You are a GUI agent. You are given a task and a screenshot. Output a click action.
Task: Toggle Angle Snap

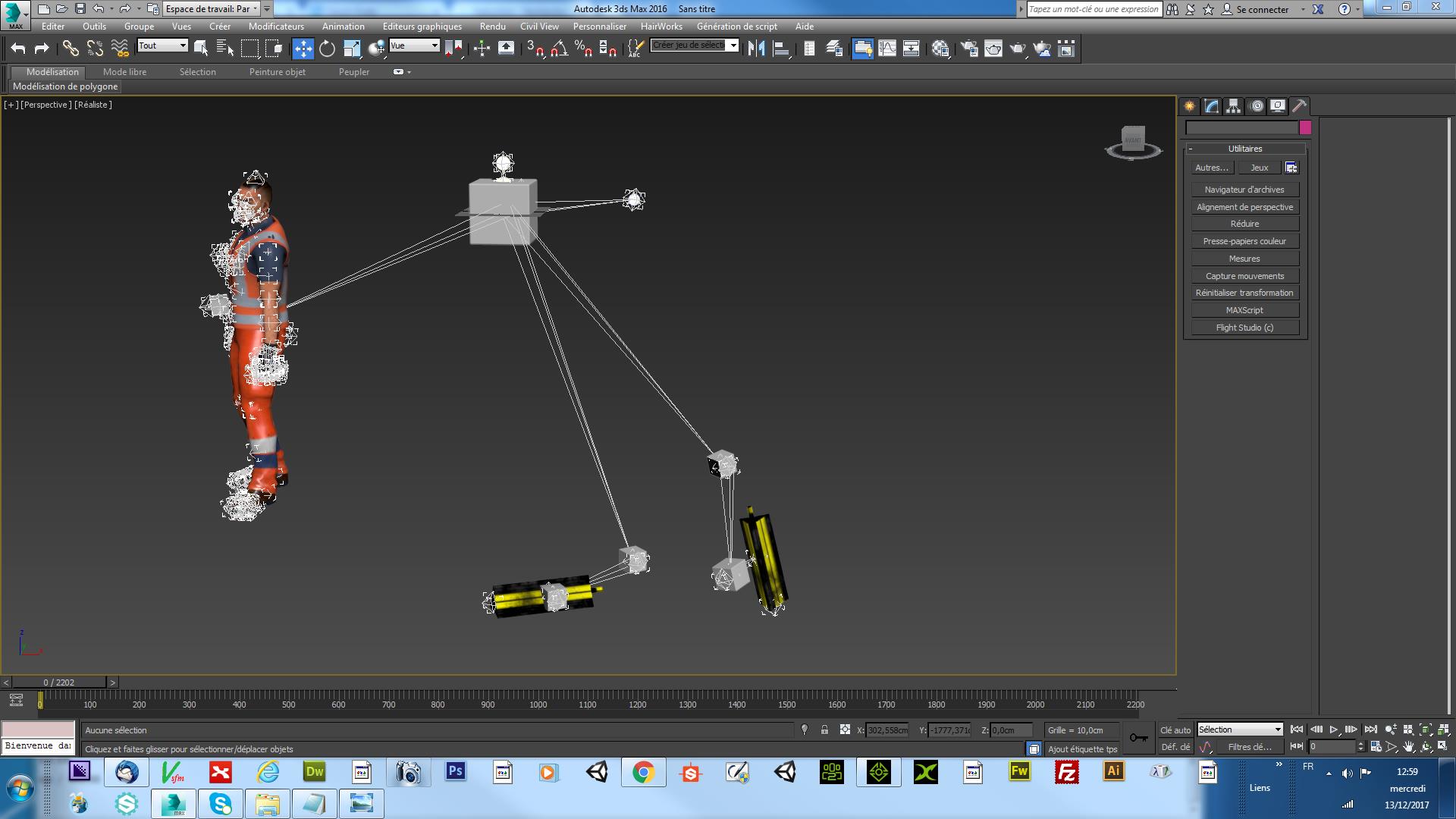[x=560, y=49]
